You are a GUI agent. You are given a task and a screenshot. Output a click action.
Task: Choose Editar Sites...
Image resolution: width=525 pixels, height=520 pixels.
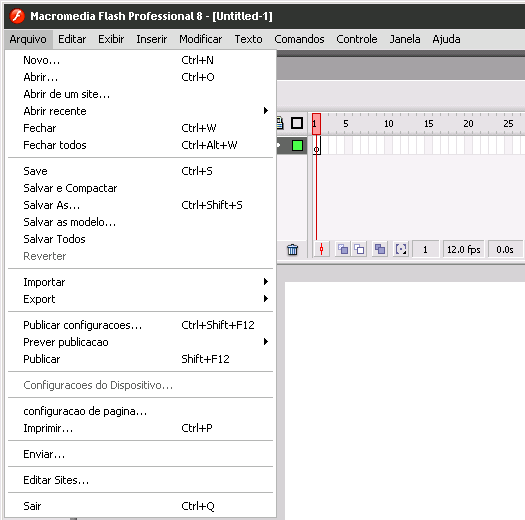coord(141,480)
